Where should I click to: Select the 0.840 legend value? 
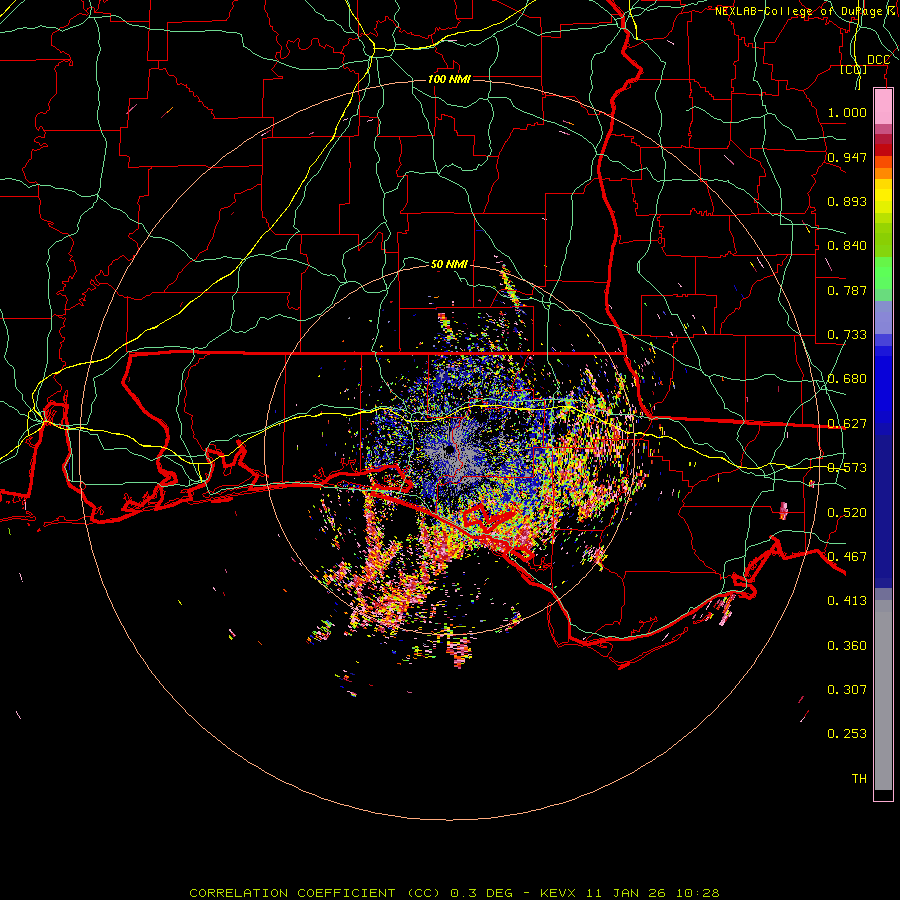847,246
